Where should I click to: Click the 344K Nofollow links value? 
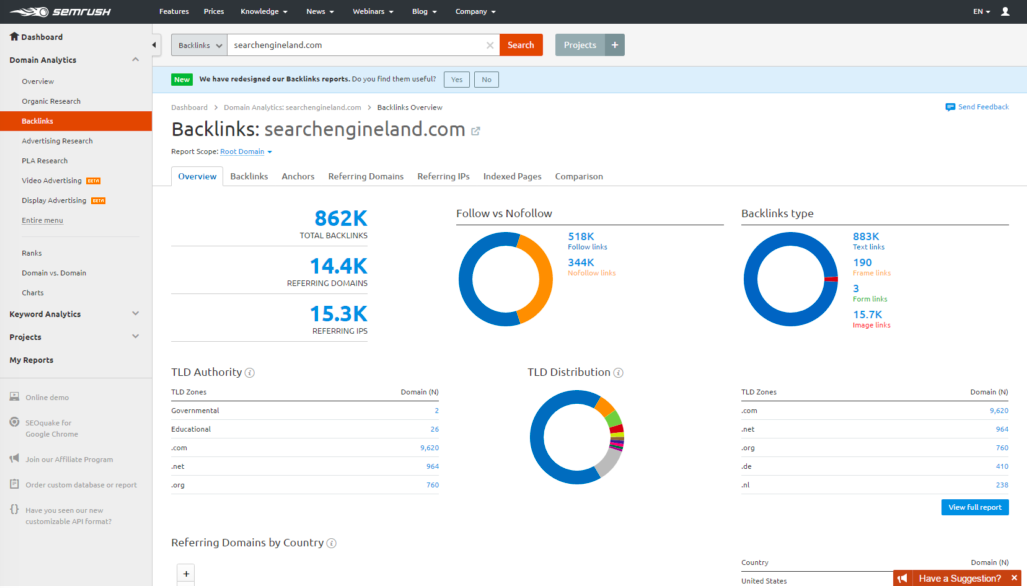click(581, 263)
